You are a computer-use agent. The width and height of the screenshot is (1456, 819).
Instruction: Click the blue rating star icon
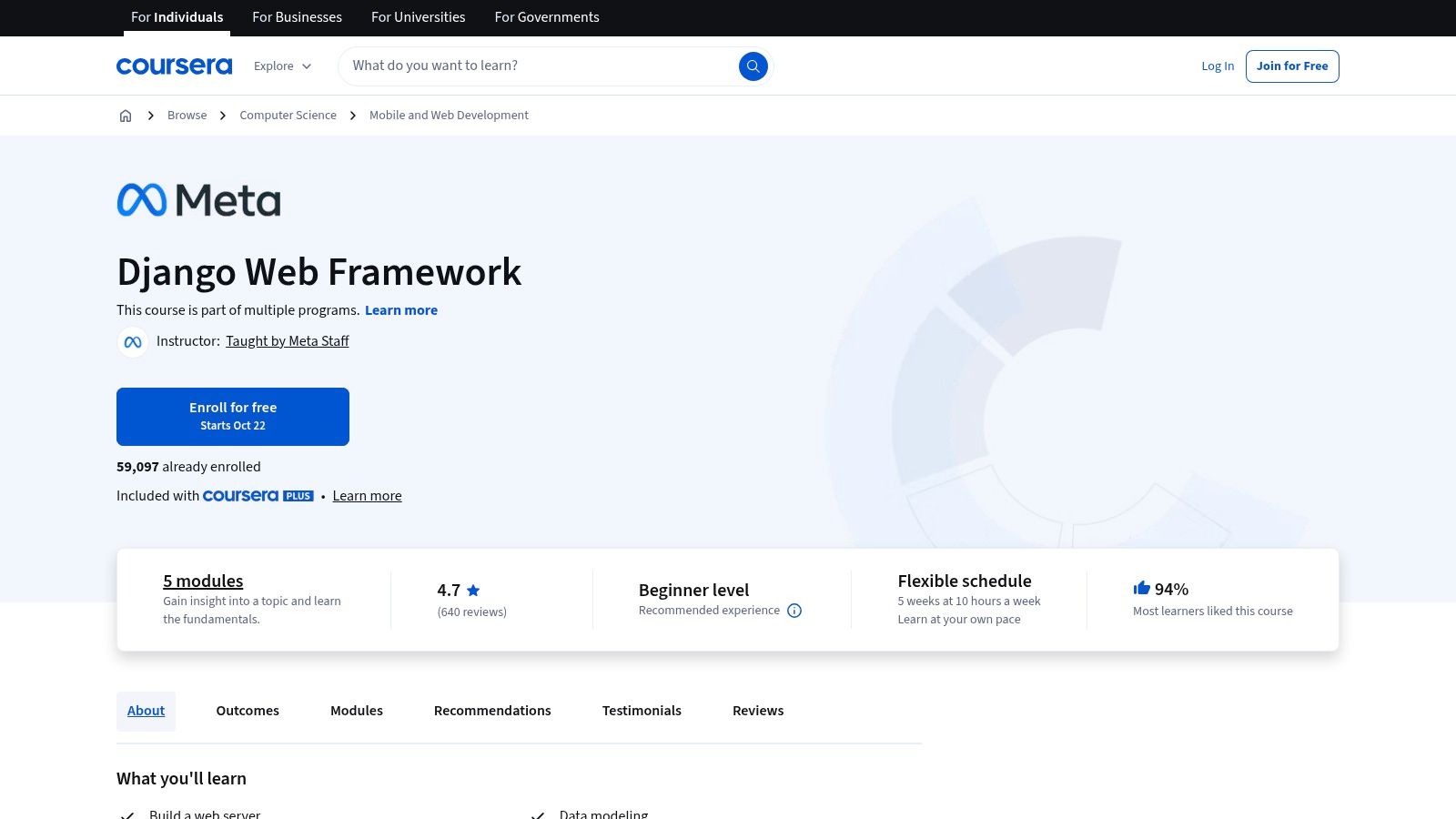473,591
